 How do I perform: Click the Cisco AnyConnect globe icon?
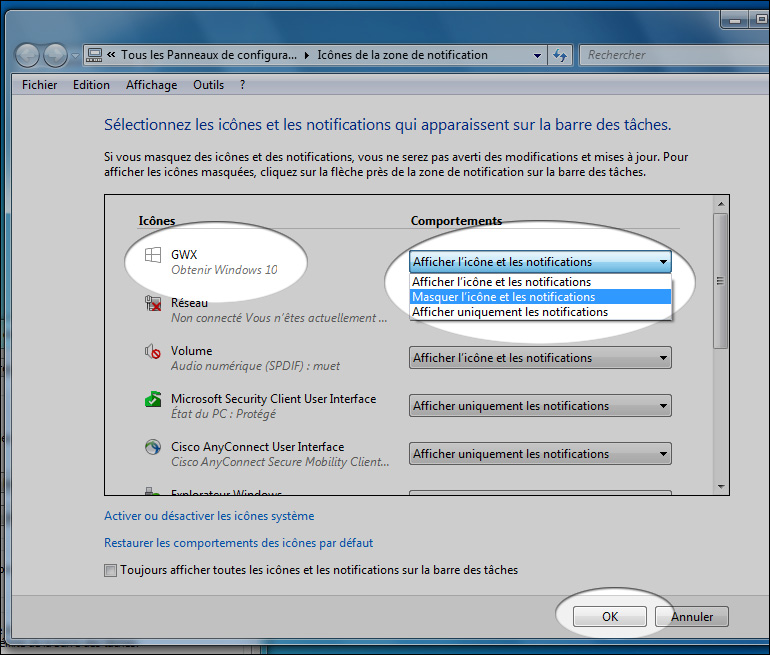click(x=153, y=448)
